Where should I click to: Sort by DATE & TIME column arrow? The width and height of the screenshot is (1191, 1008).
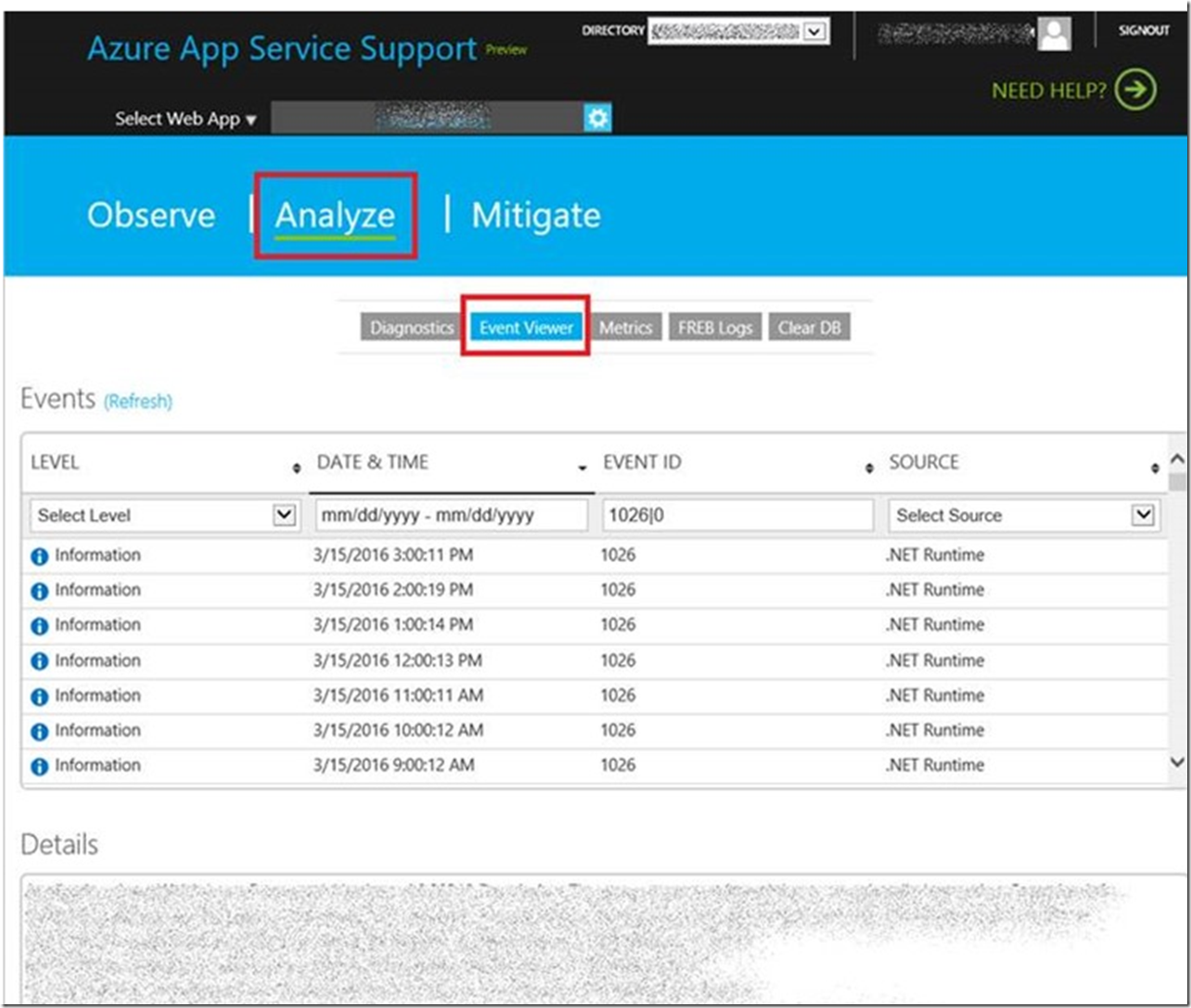[583, 468]
